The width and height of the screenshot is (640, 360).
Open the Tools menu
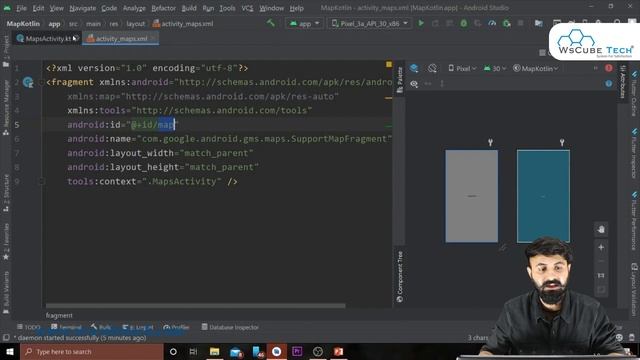[227, 8]
